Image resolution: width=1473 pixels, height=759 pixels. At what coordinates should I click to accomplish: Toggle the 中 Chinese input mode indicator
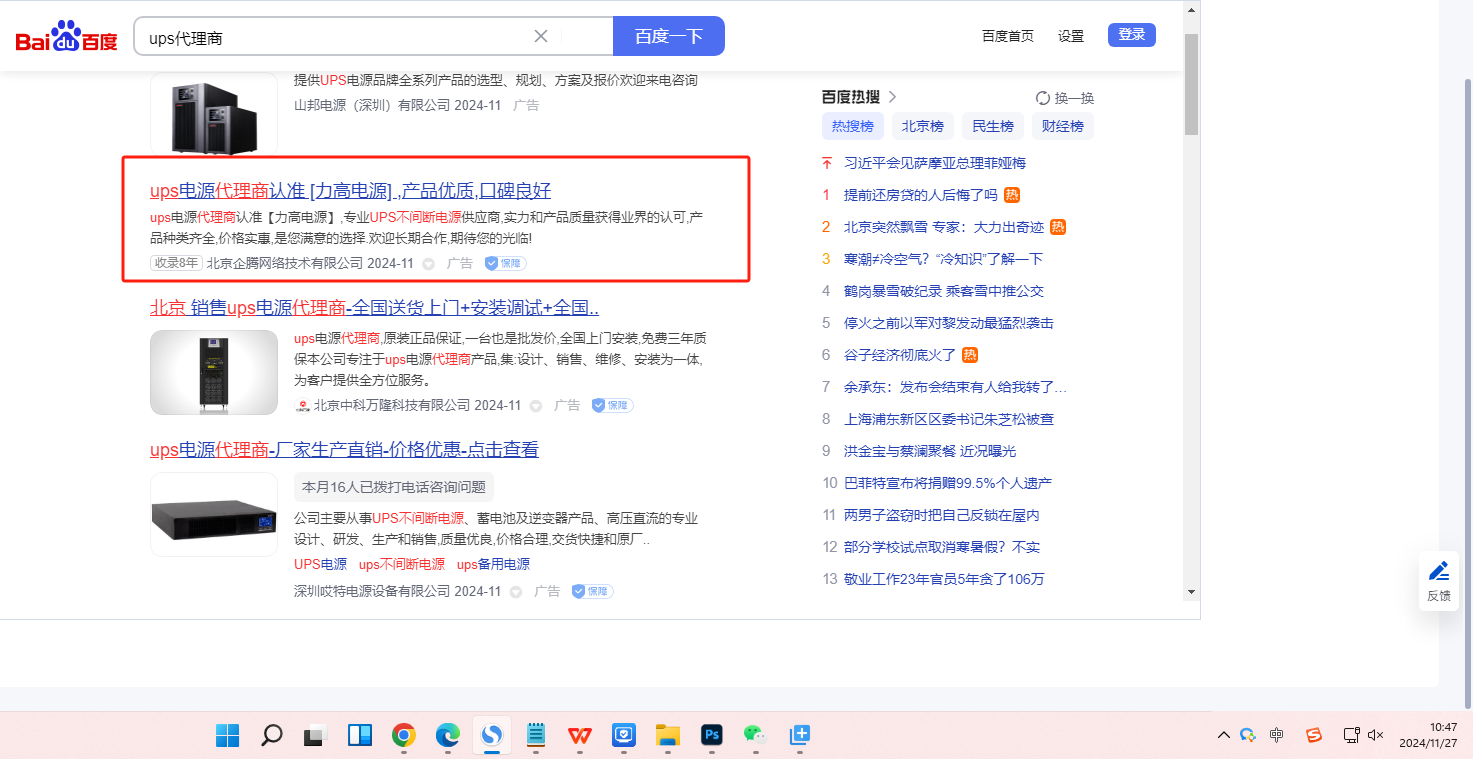click(1276, 735)
